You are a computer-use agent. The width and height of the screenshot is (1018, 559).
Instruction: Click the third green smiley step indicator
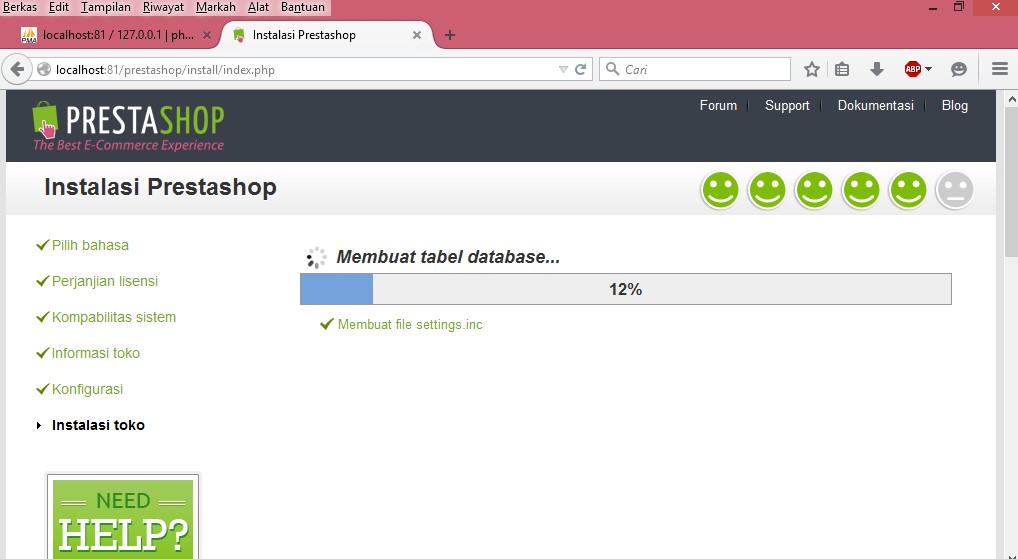(x=813, y=190)
